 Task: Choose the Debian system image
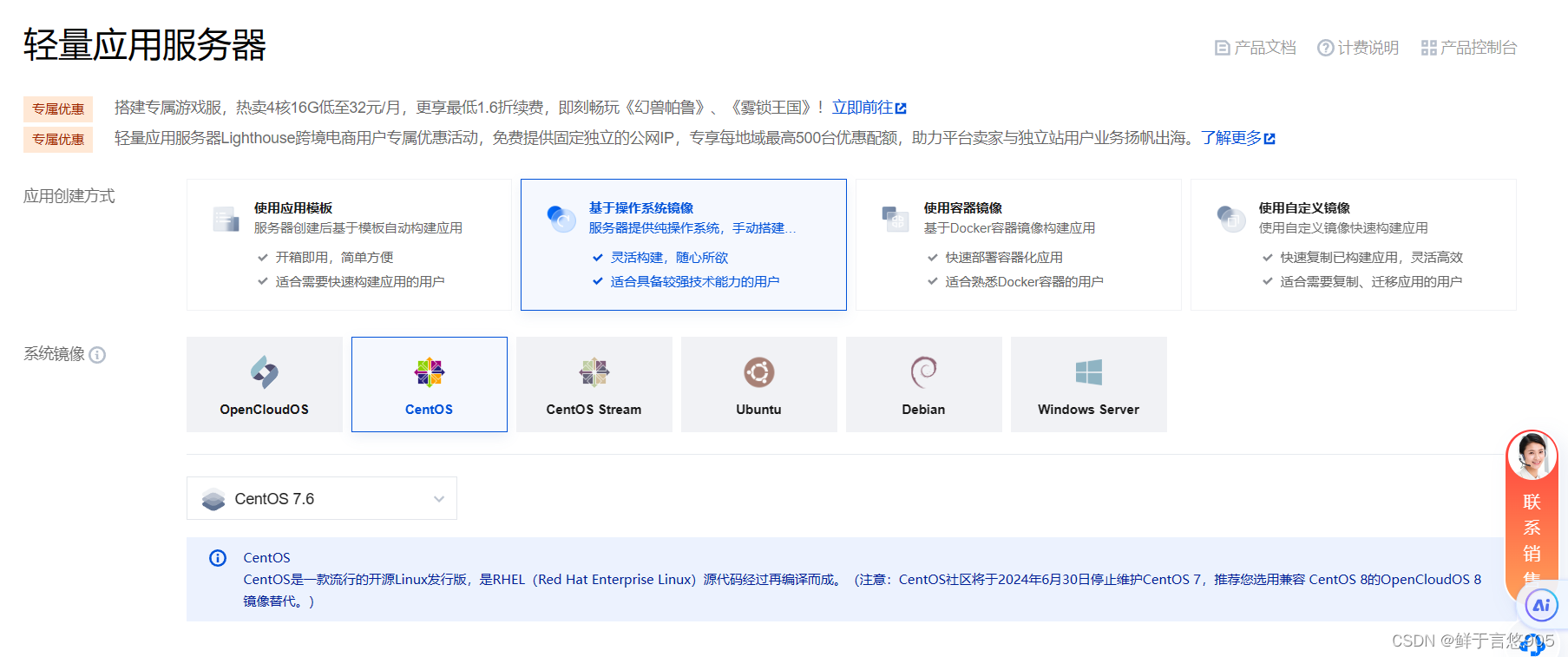924,384
